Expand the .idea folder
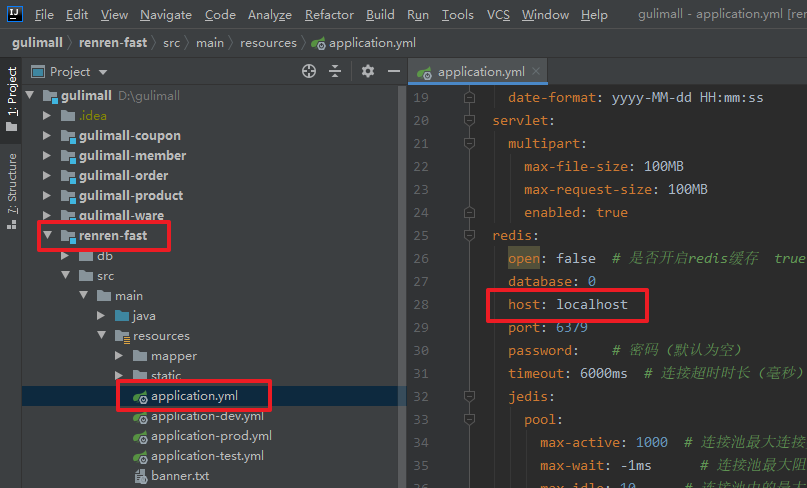 pos(47,116)
